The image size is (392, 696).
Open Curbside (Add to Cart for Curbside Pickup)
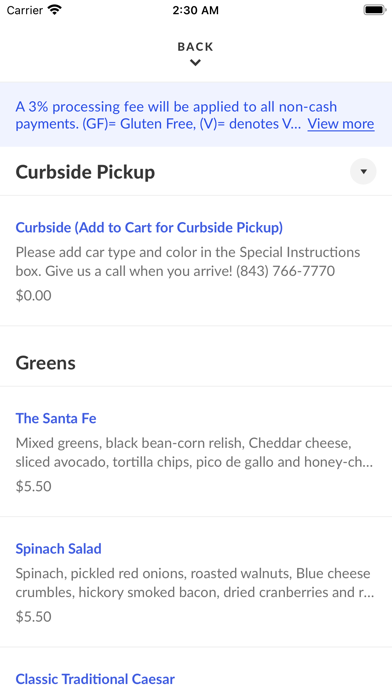(149, 227)
